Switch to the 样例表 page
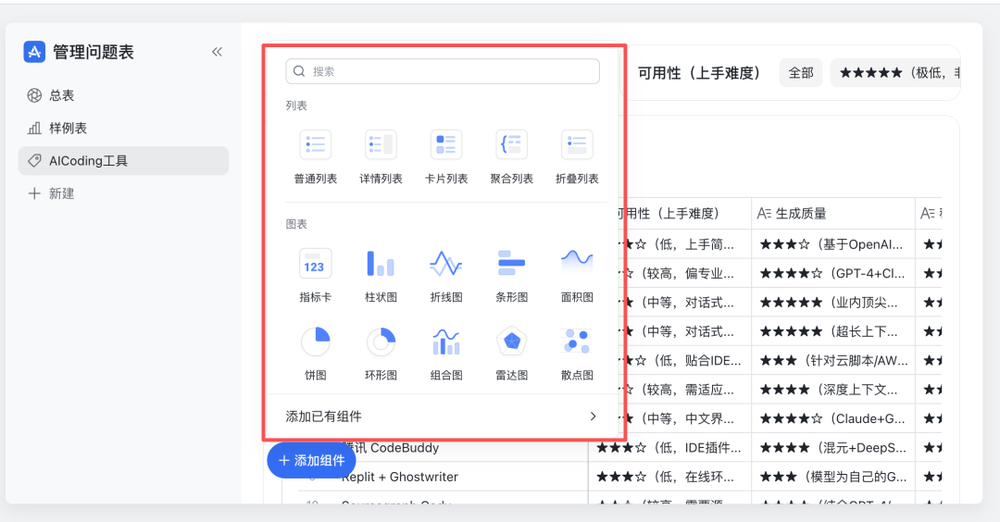 68,128
